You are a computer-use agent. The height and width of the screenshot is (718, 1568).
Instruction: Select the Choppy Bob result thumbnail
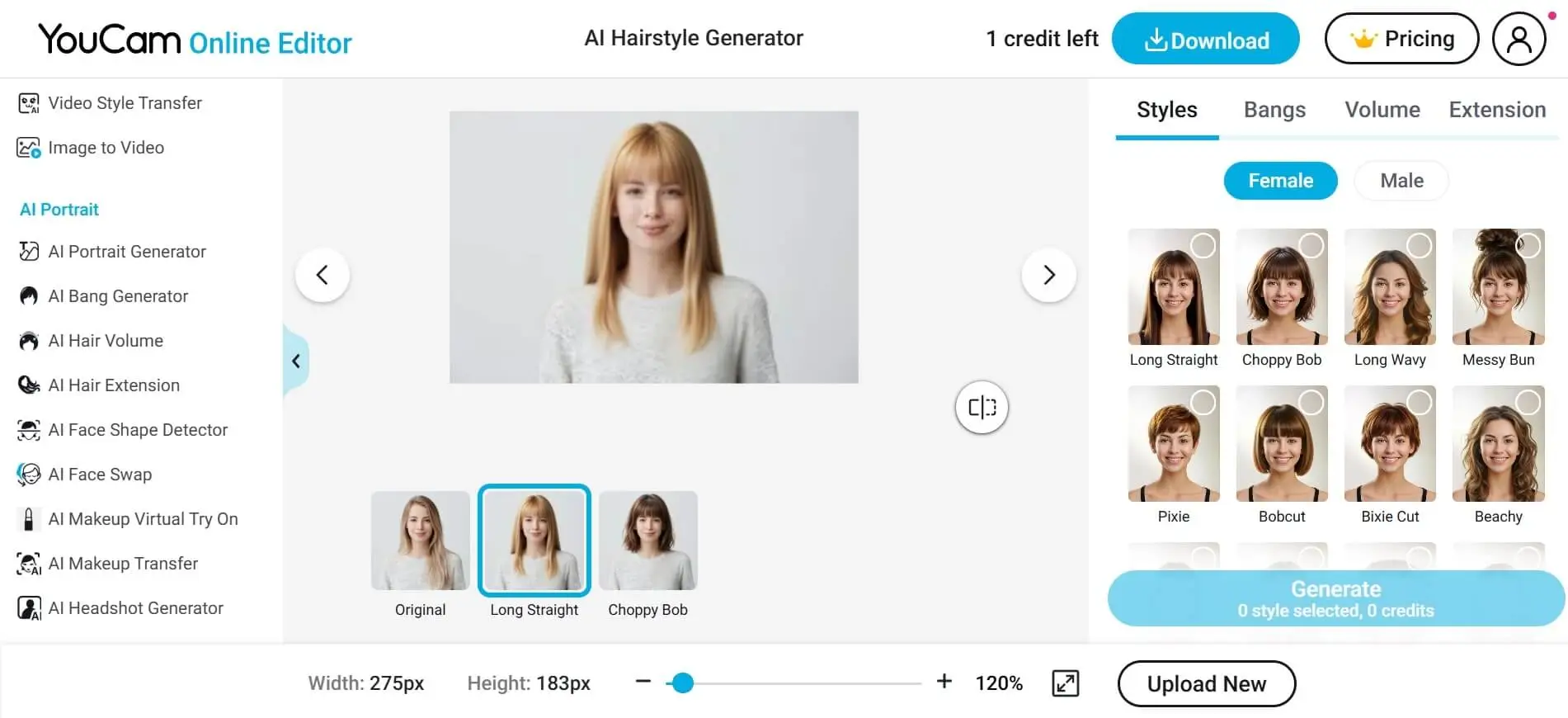648,541
